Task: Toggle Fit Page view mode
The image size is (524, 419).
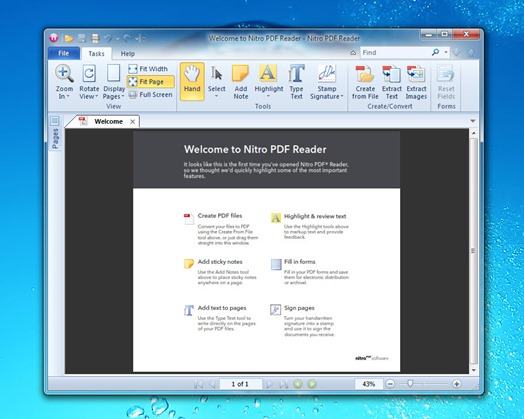Action: click(150, 82)
